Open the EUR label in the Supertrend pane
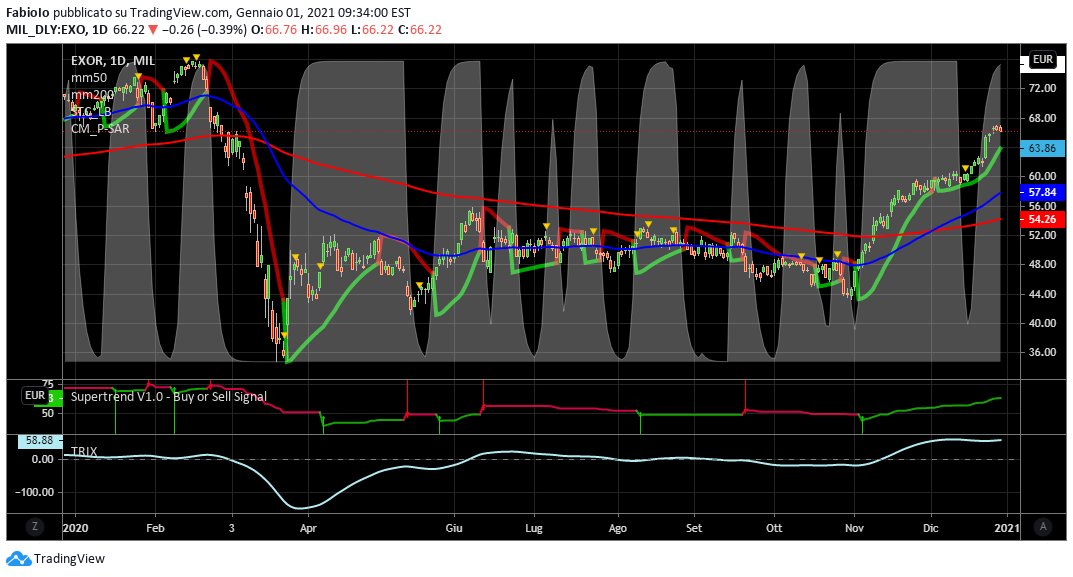Screen dimensions: 1073x577 coord(36,396)
